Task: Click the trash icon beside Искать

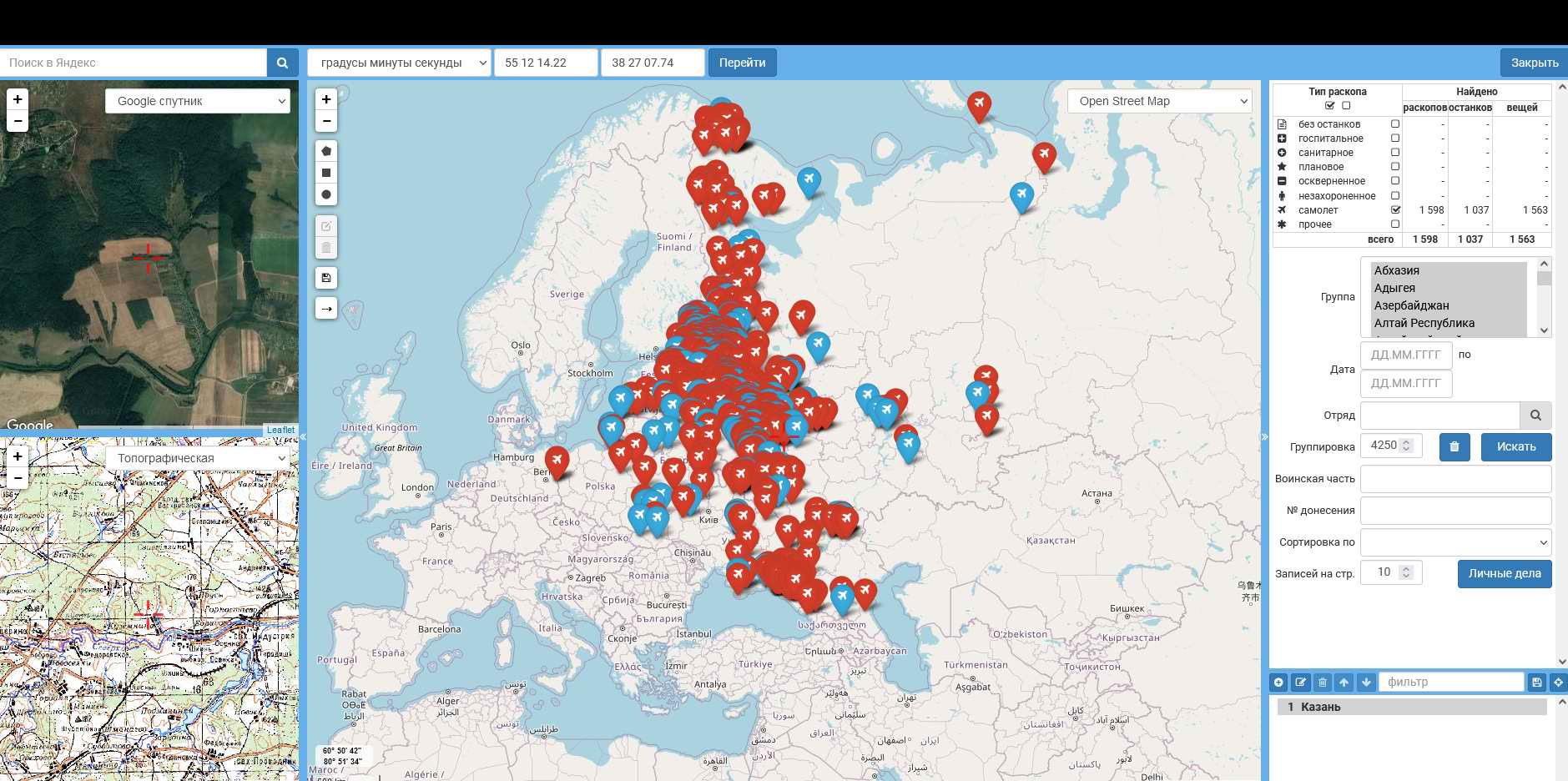Action: coord(1454,446)
